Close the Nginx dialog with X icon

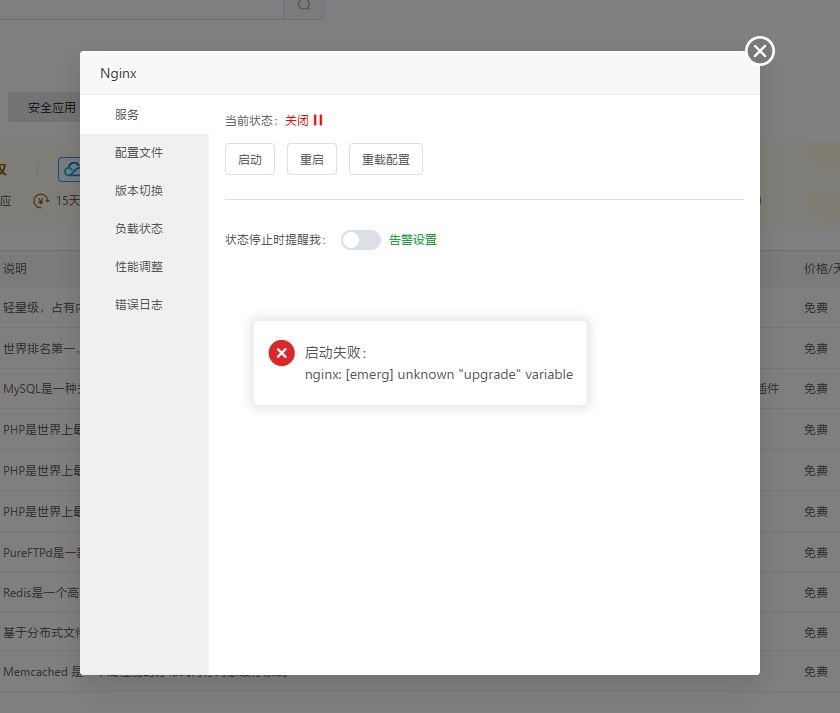[760, 51]
